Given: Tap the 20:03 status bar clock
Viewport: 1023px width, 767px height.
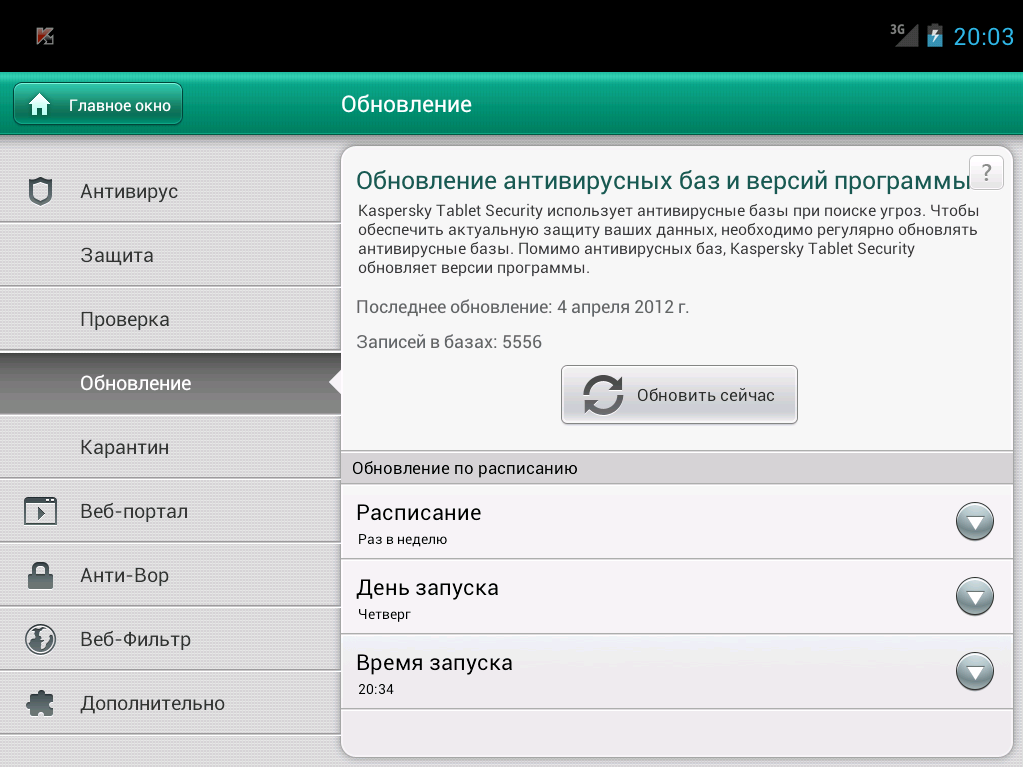Looking at the screenshot, I should tap(983, 37).
